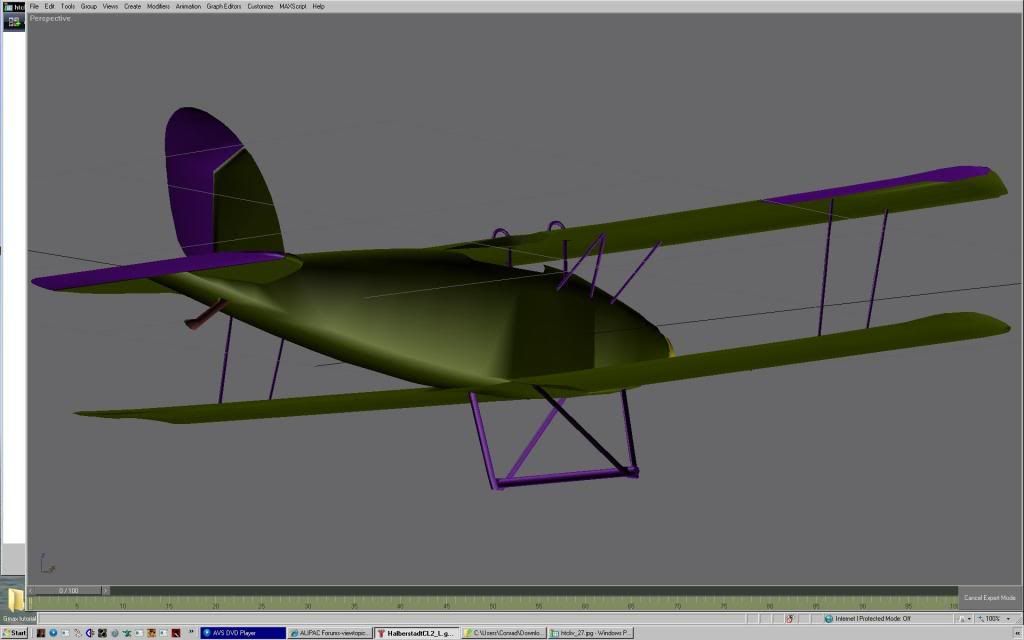Switch to AVS DVD Player taskbar window

point(243,633)
